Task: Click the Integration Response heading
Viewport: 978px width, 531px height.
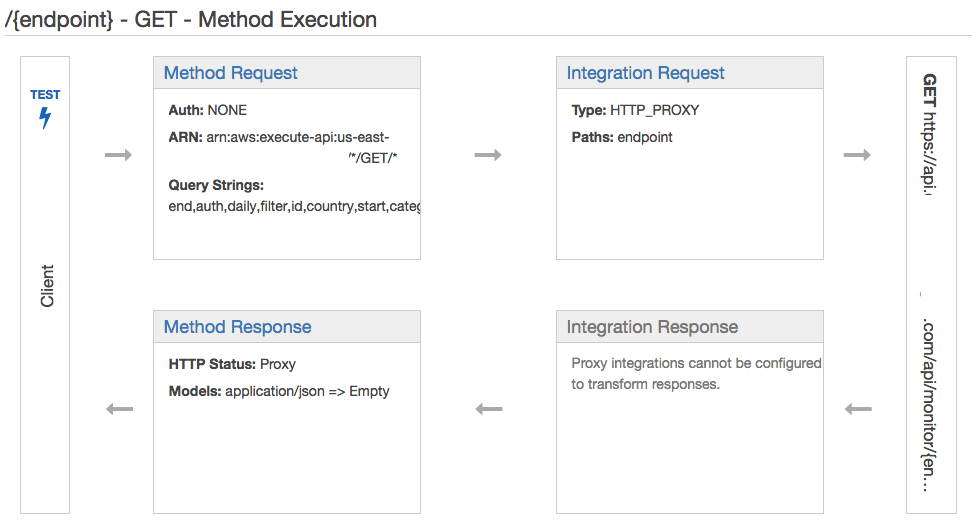Action: 652,327
